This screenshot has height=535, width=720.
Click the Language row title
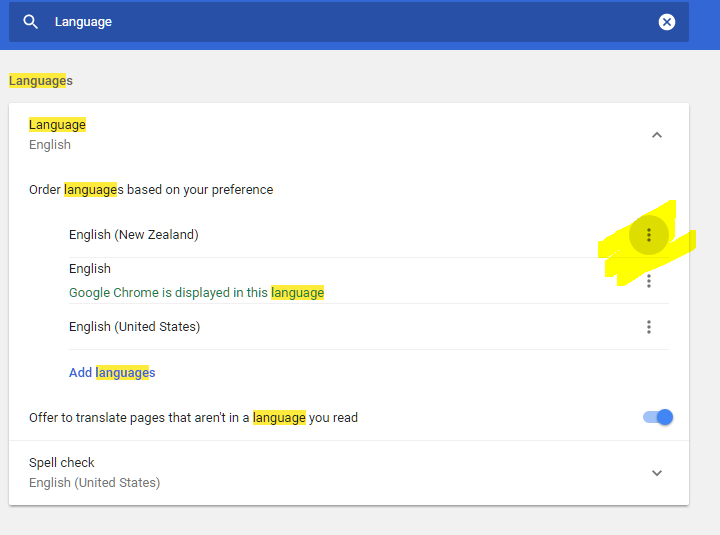click(x=57, y=125)
